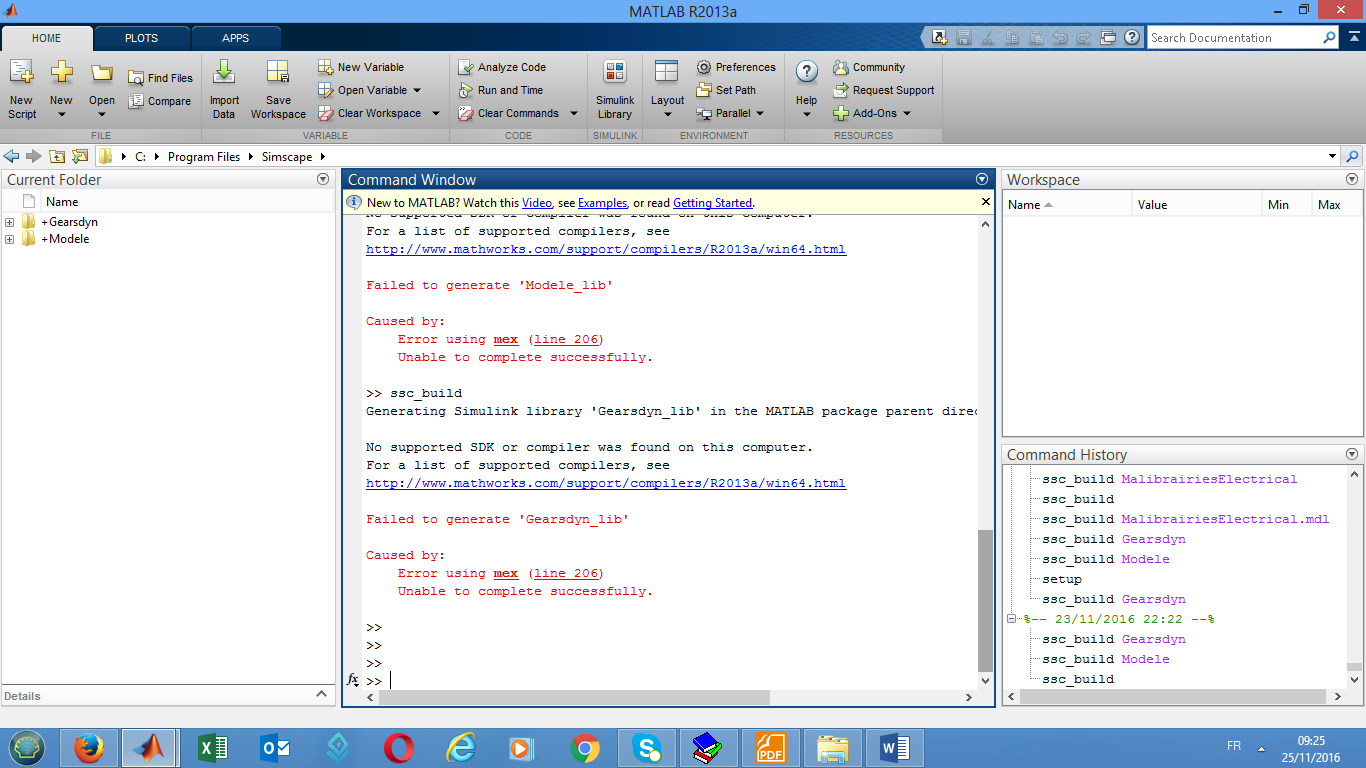This screenshot has height=768, width=1366.
Task: Open Command Window actions menu
Action: click(982, 179)
